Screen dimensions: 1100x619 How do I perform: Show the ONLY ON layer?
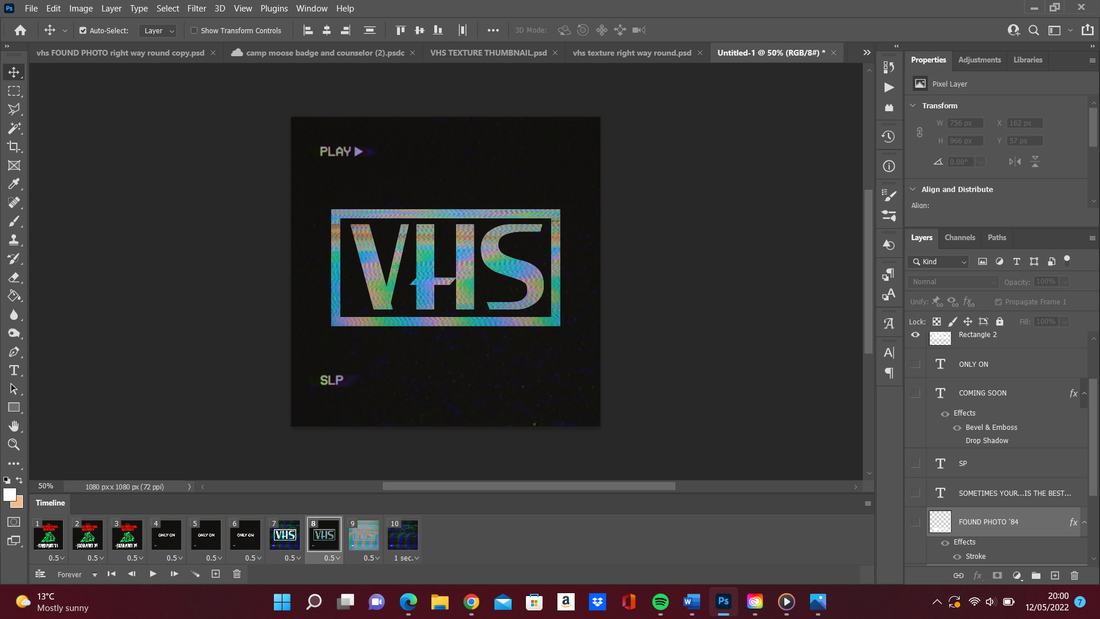(915, 364)
